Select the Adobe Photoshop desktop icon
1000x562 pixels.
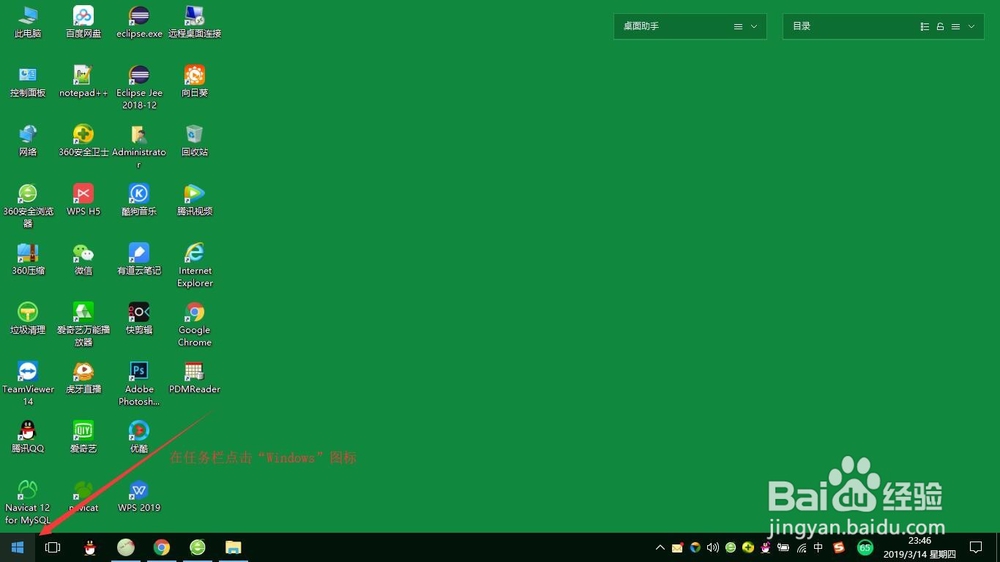(x=139, y=384)
